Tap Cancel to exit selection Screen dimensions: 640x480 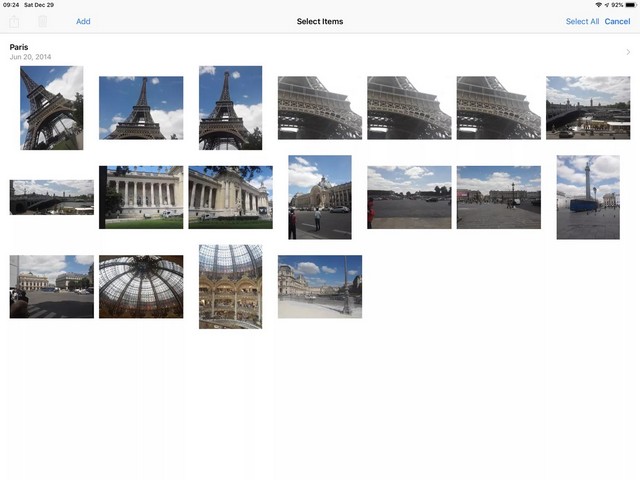click(617, 21)
